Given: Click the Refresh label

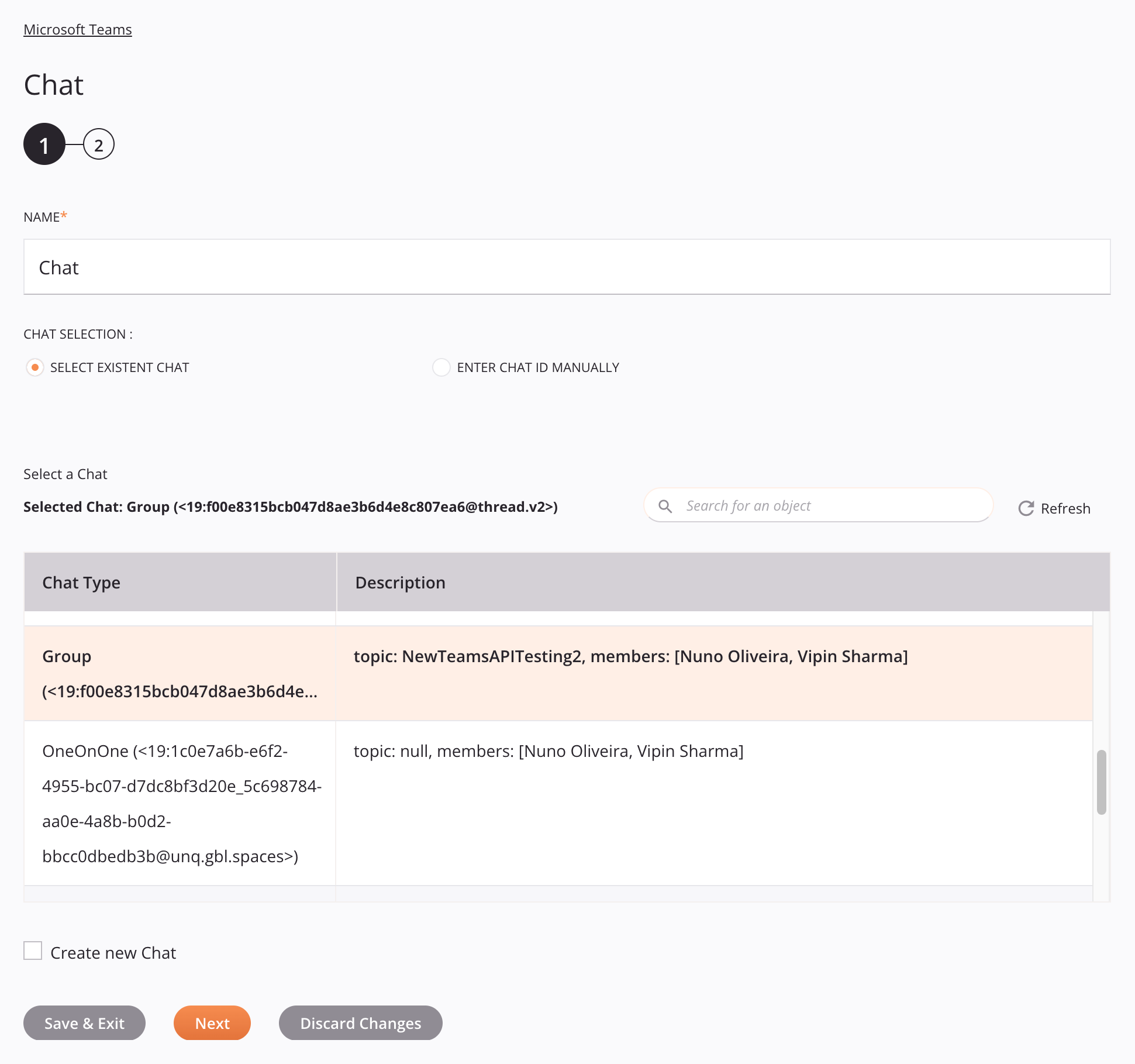Looking at the screenshot, I should coord(1065,508).
